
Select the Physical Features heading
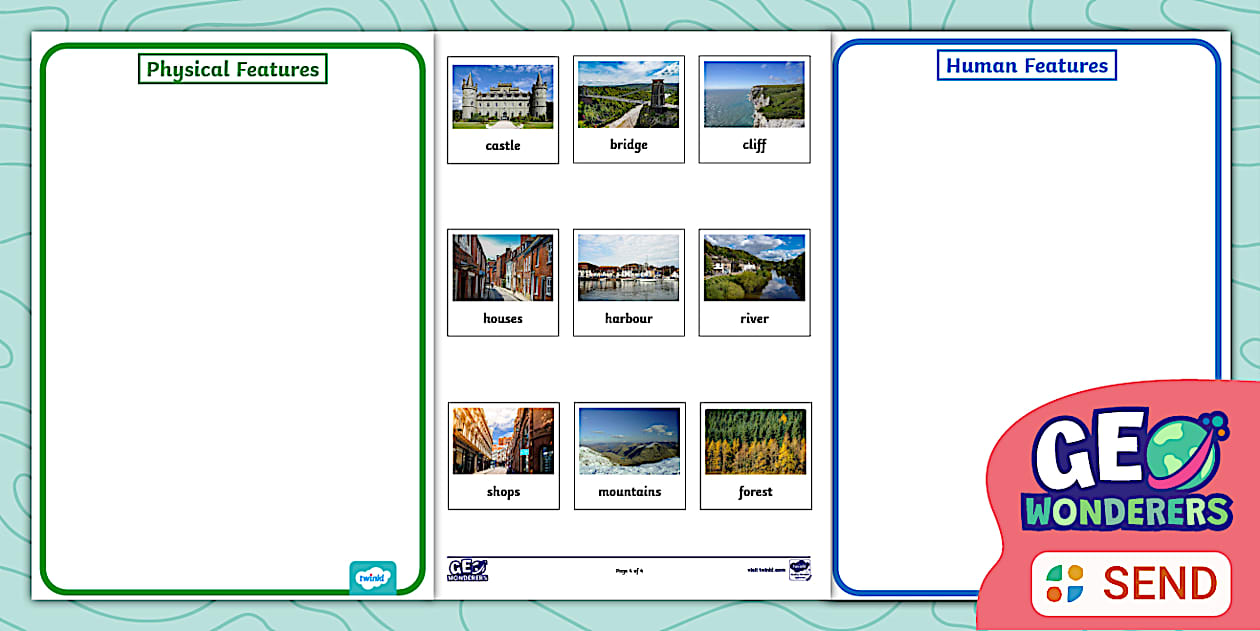click(232, 69)
